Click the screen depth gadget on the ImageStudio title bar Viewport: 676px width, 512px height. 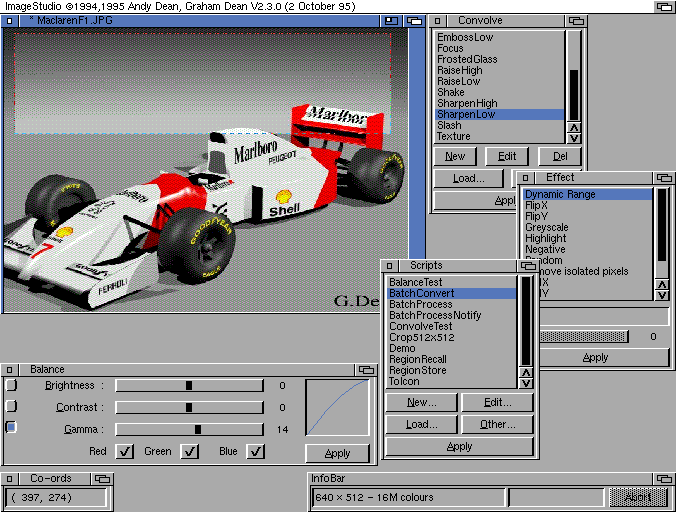[664, 6]
